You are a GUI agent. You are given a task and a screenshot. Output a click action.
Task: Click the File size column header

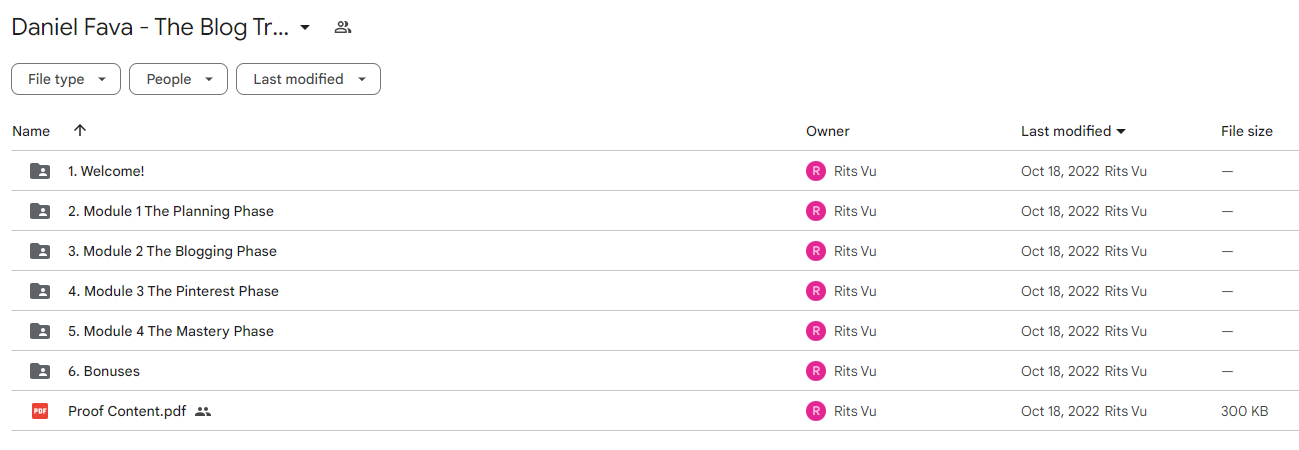pos(1247,131)
